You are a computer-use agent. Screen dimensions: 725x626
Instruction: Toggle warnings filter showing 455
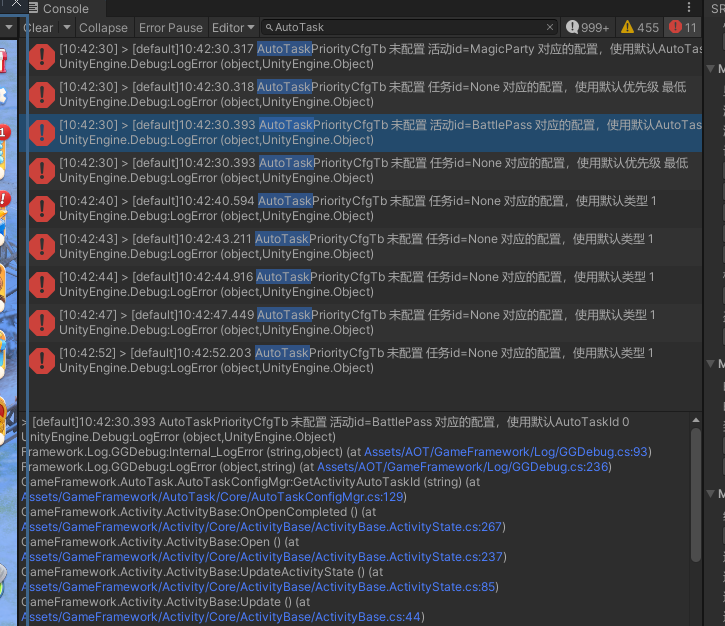coord(639,28)
